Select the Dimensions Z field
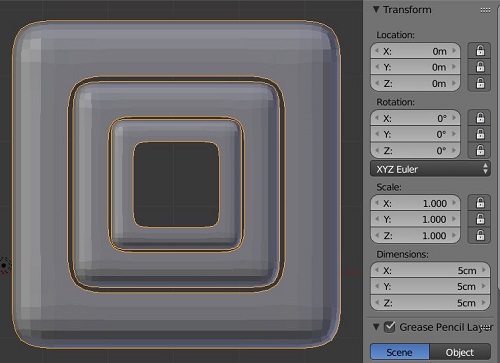The image size is (500, 363). (x=430, y=303)
